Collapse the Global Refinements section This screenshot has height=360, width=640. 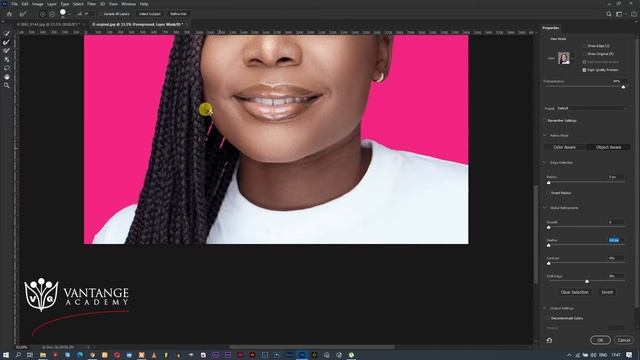(545, 208)
